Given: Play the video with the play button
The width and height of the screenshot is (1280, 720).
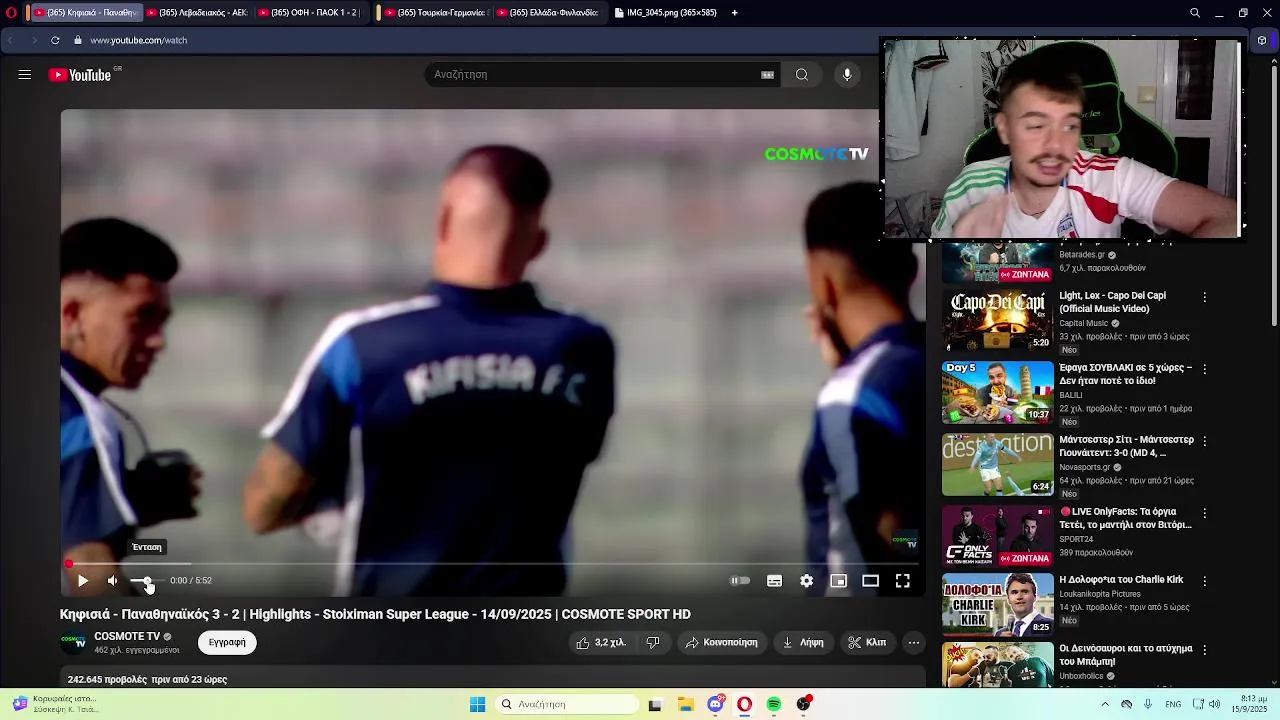Looking at the screenshot, I should [83, 580].
